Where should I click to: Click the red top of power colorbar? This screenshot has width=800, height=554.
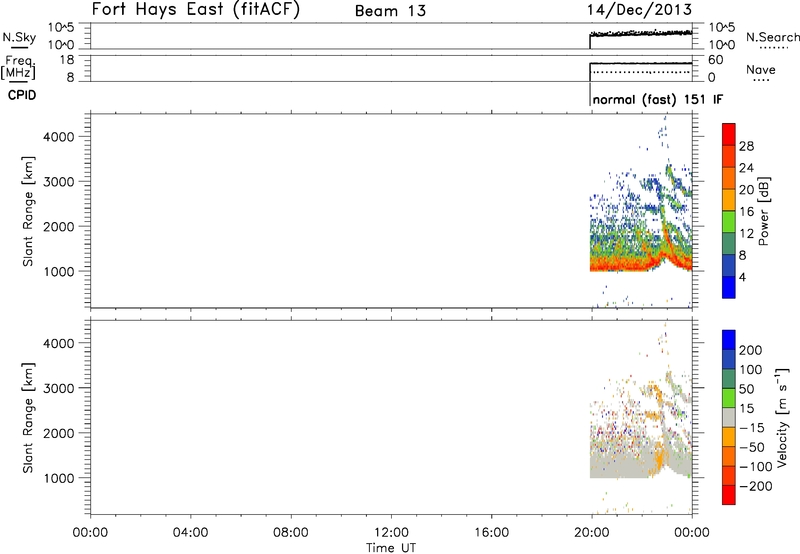click(x=729, y=132)
